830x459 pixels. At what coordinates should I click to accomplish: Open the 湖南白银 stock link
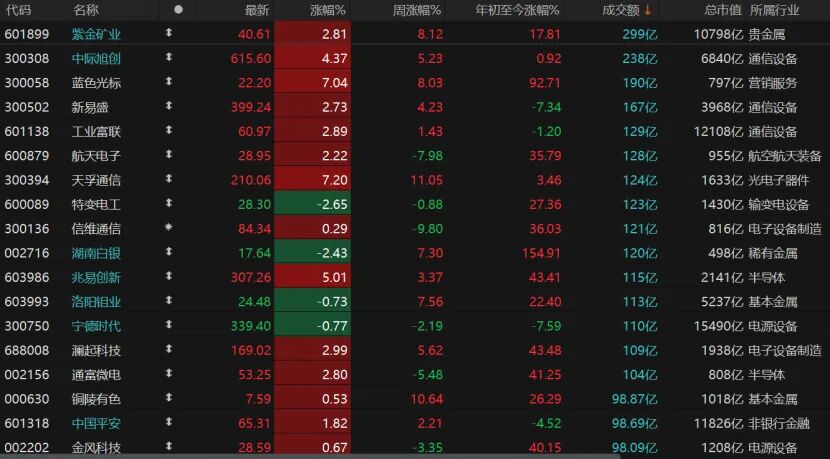96,254
